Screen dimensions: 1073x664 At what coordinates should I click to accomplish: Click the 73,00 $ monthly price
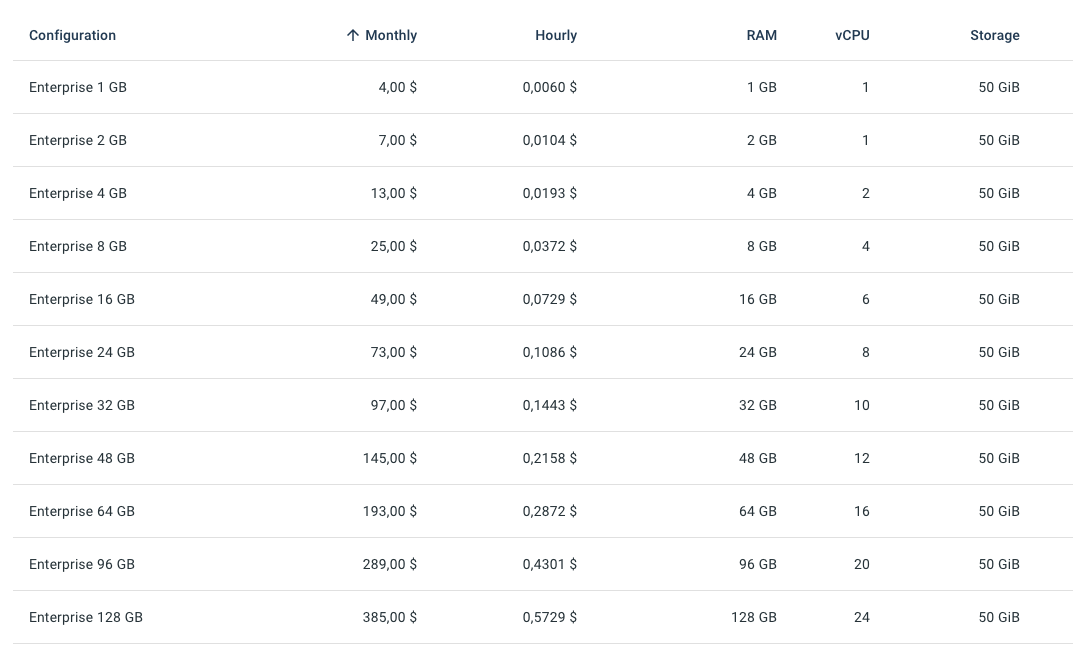pyautogui.click(x=393, y=353)
